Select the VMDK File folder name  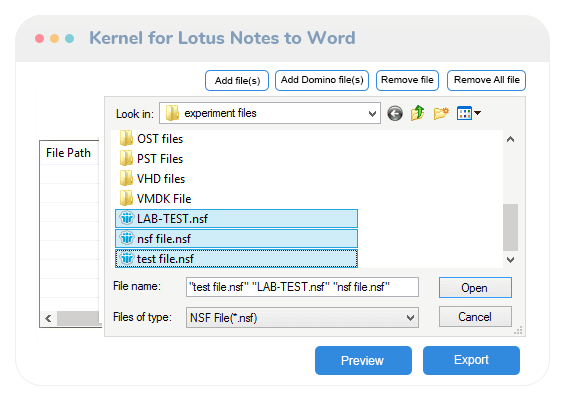(164, 199)
